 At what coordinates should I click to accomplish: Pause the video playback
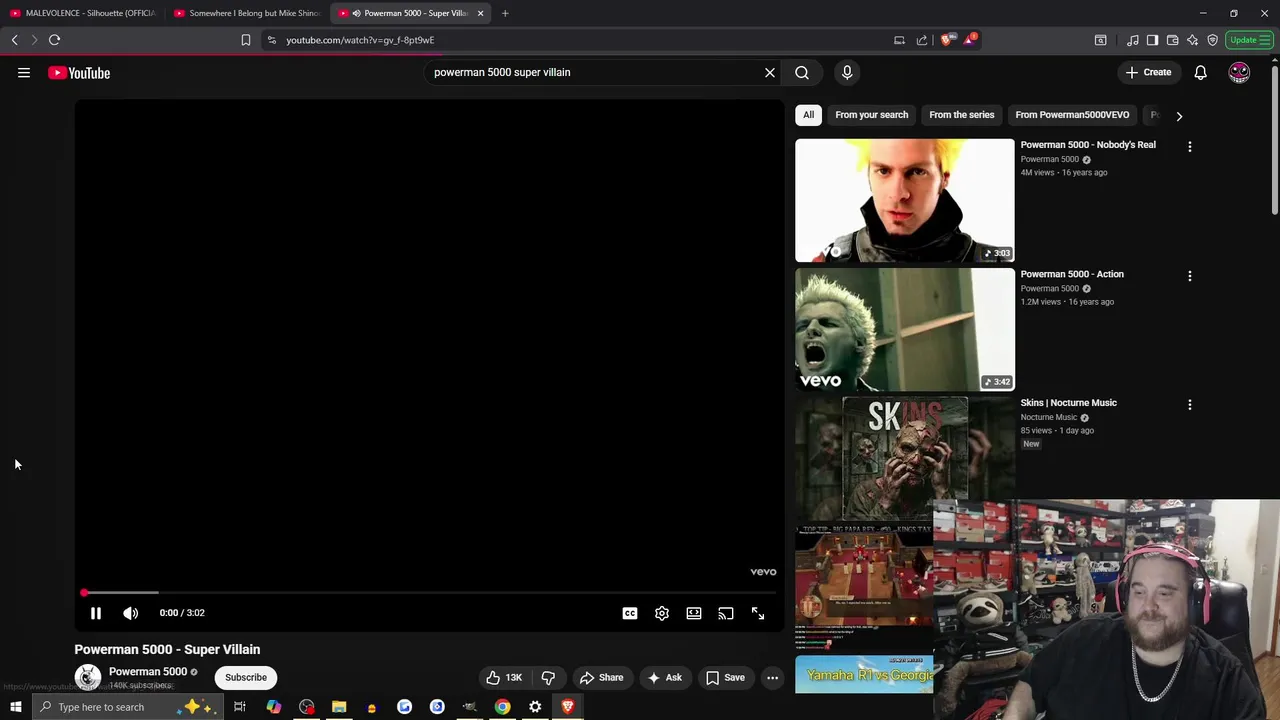[x=96, y=613]
